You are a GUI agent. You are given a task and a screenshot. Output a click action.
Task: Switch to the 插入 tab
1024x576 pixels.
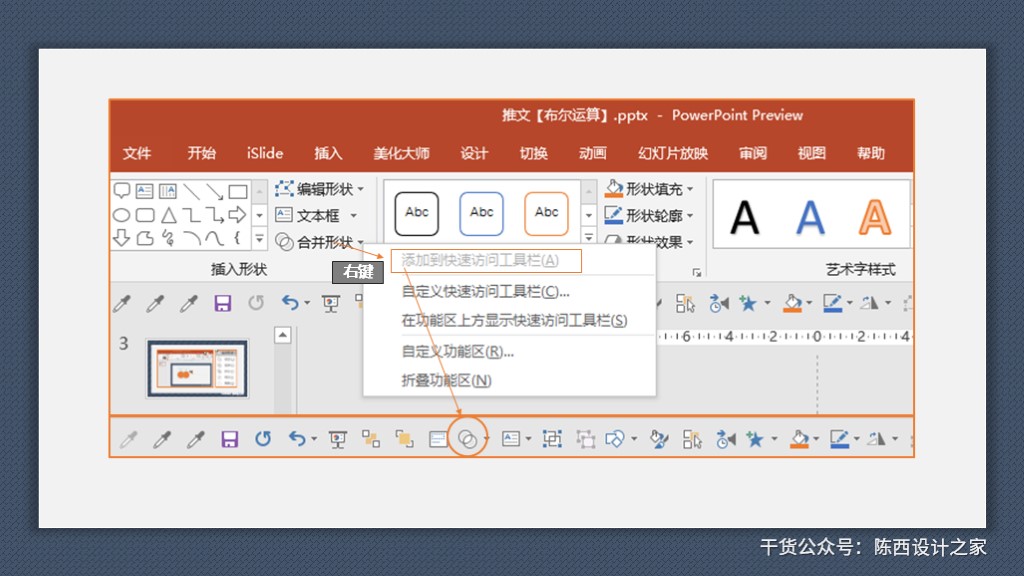click(328, 153)
